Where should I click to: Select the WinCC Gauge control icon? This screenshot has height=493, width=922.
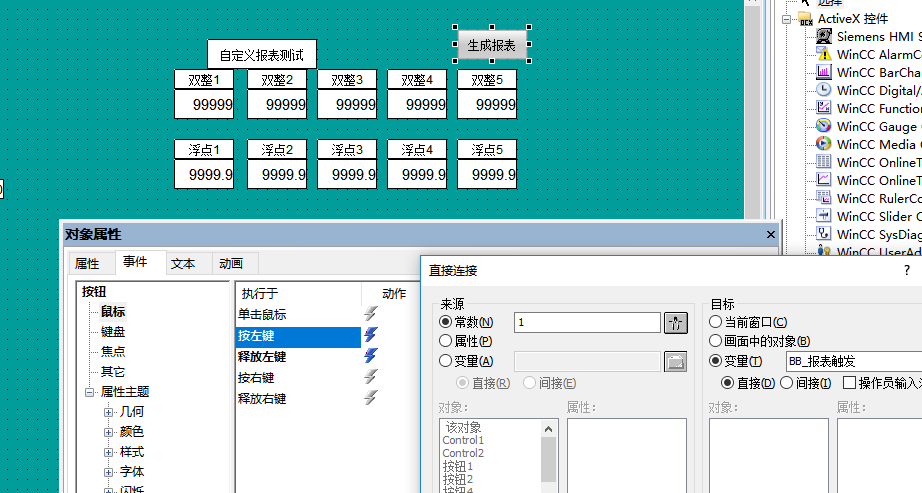[824, 126]
